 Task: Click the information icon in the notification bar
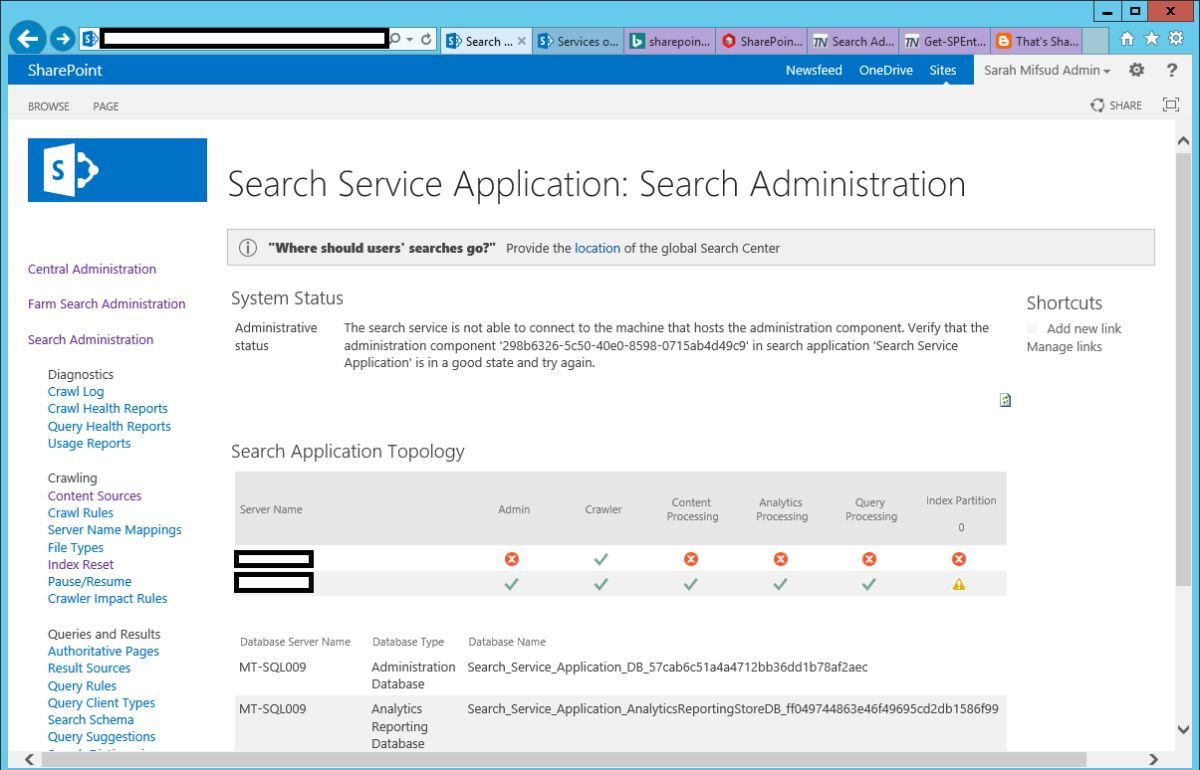(x=248, y=248)
